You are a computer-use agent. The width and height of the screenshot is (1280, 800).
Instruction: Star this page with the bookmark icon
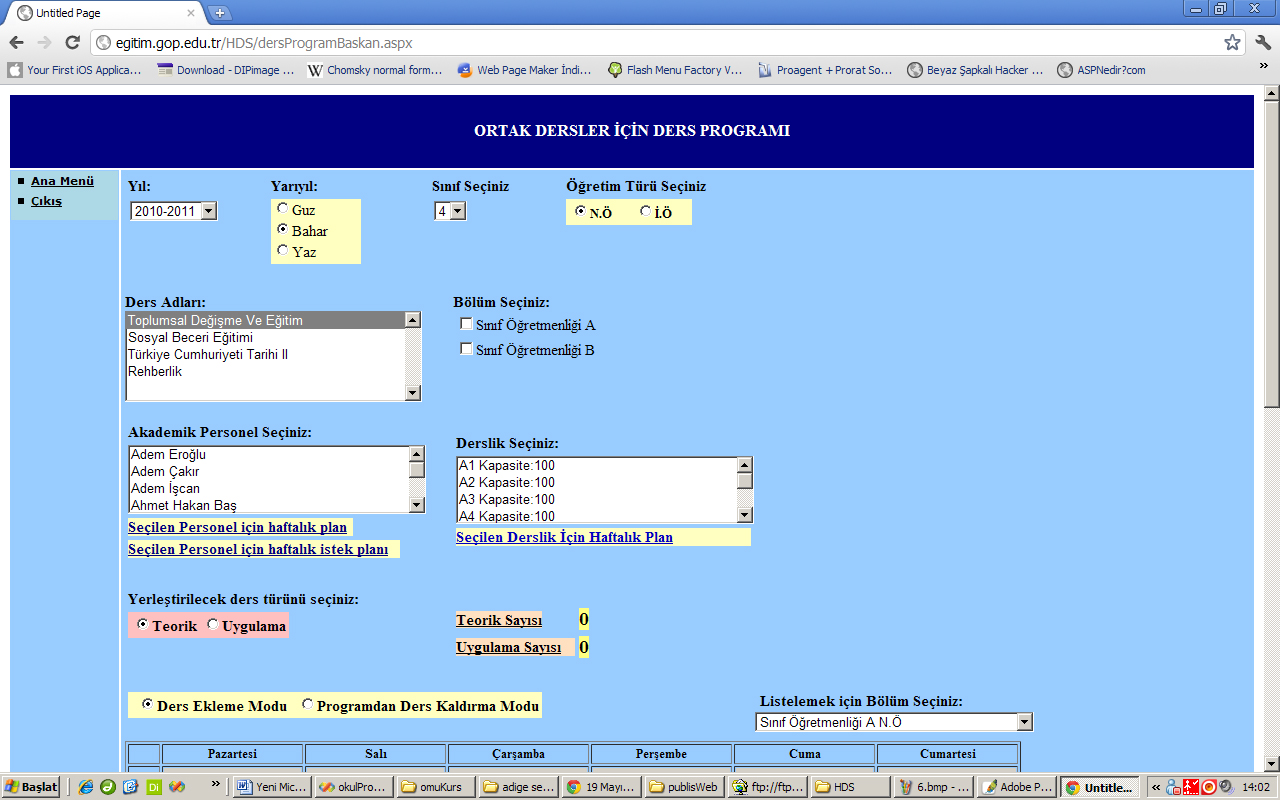pos(1232,43)
